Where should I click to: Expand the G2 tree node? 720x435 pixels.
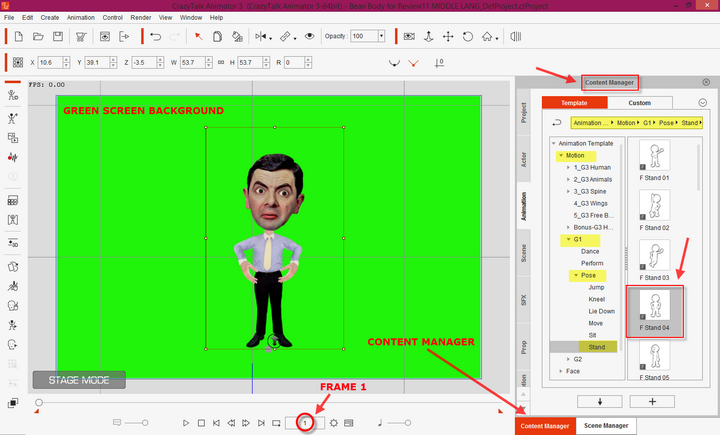pyautogui.click(x=568, y=359)
